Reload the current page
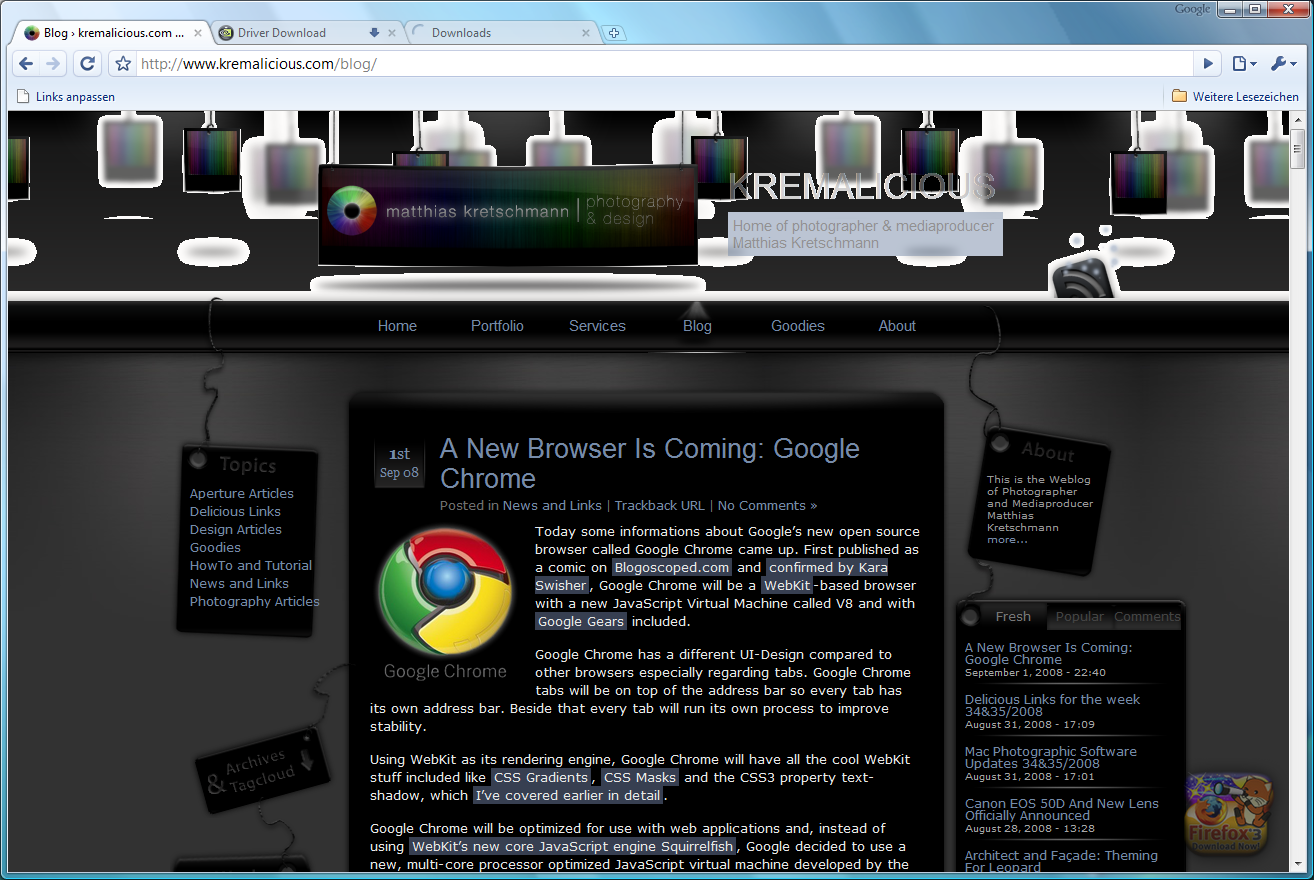1314x880 pixels. coord(88,63)
